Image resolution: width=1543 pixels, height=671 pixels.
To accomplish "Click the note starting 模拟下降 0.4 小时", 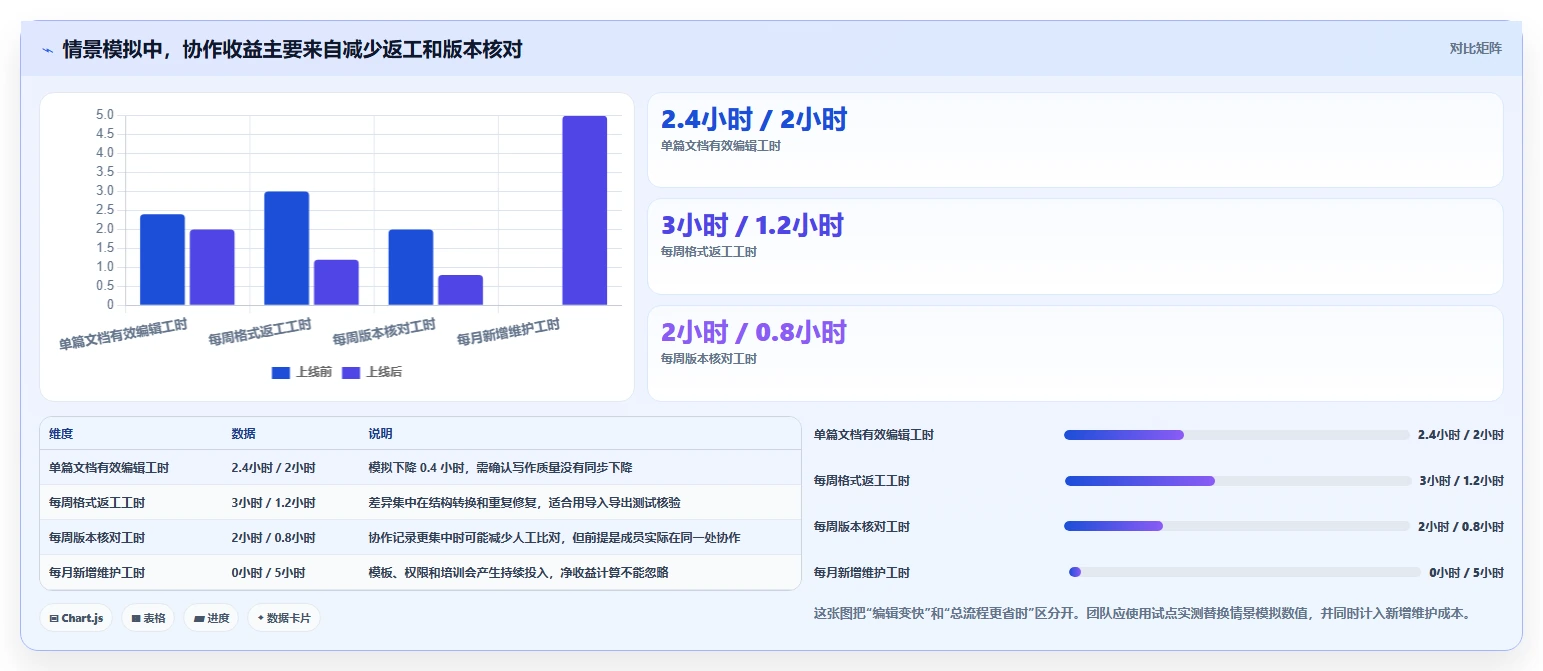I will pyautogui.click(x=500, y=467).
